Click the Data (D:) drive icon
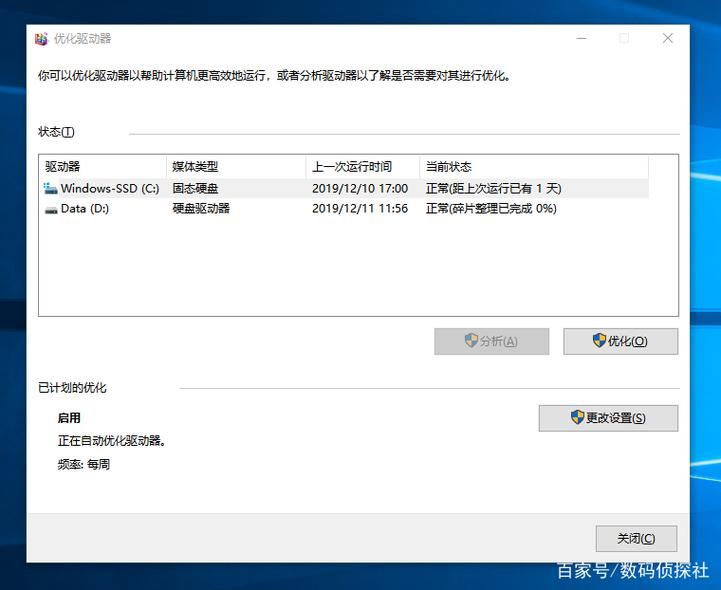 click(51, 210)
